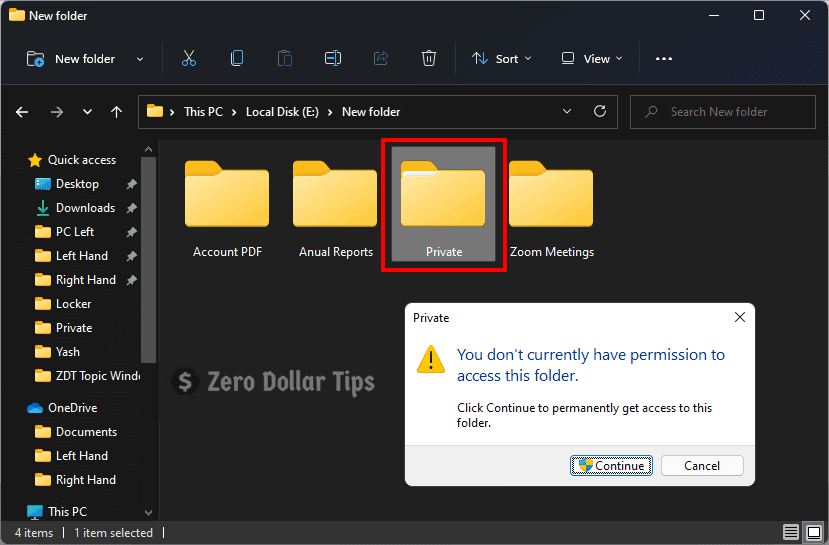The height and width of the screenshot is (545, 829).
Task: Click the See more three-dots button
Action: [664, 59]
